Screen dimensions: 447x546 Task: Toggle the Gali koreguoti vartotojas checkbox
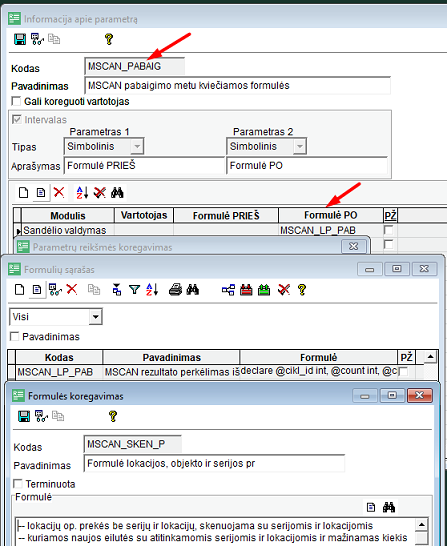coord(16,101)
